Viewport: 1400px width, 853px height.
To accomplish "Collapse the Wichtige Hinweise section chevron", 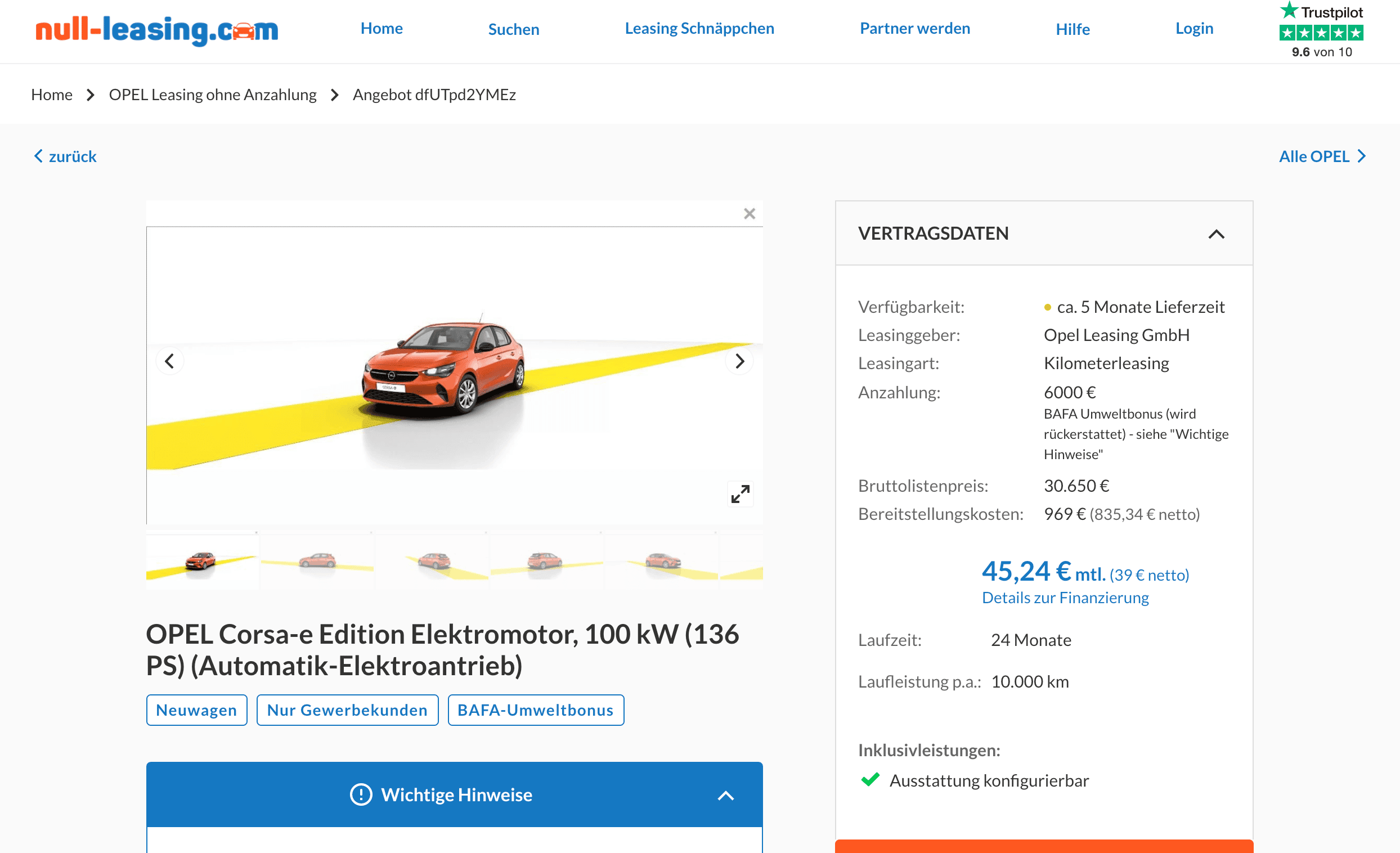I will point(725,796).
